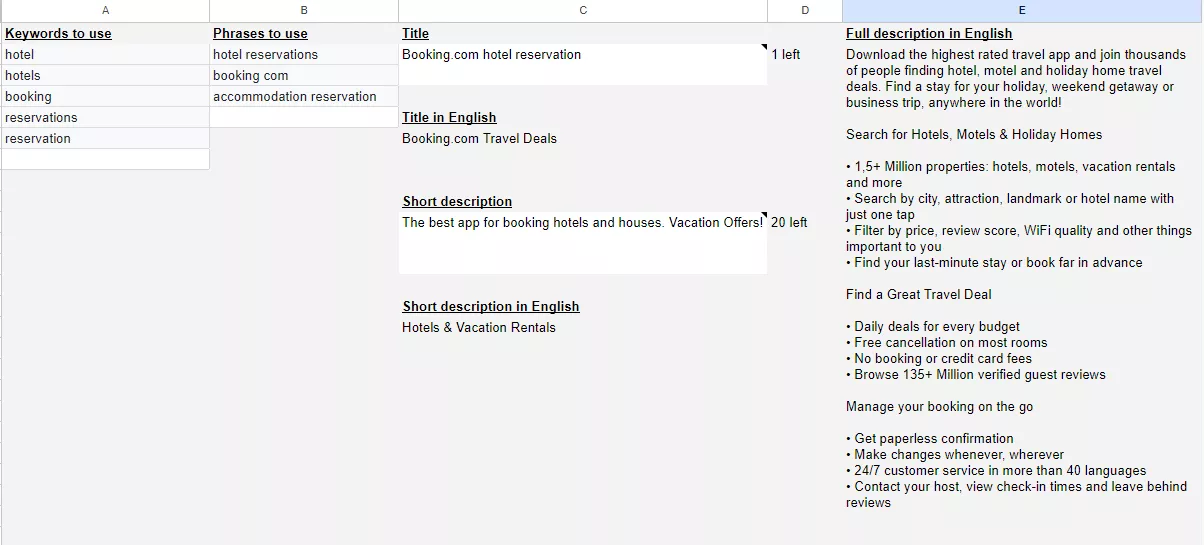This screenshot has width=1204, height=545.
Task: Select the 'reservations' keyword cell
Action: click(x=105, y=118)
